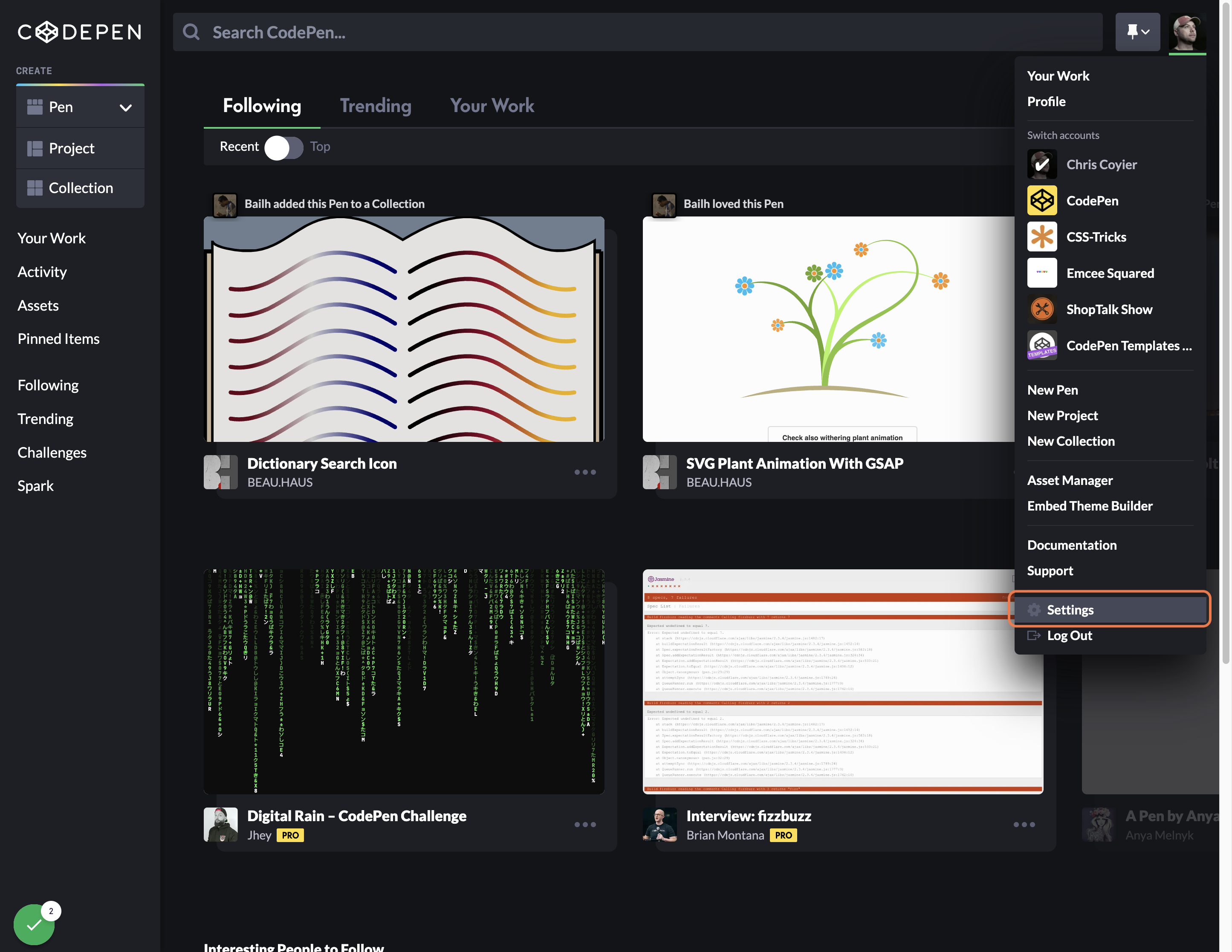The image size is (1232, 952).
Task: Switch to the ShopTalk Show account icon
Action: coord(1041,309)
